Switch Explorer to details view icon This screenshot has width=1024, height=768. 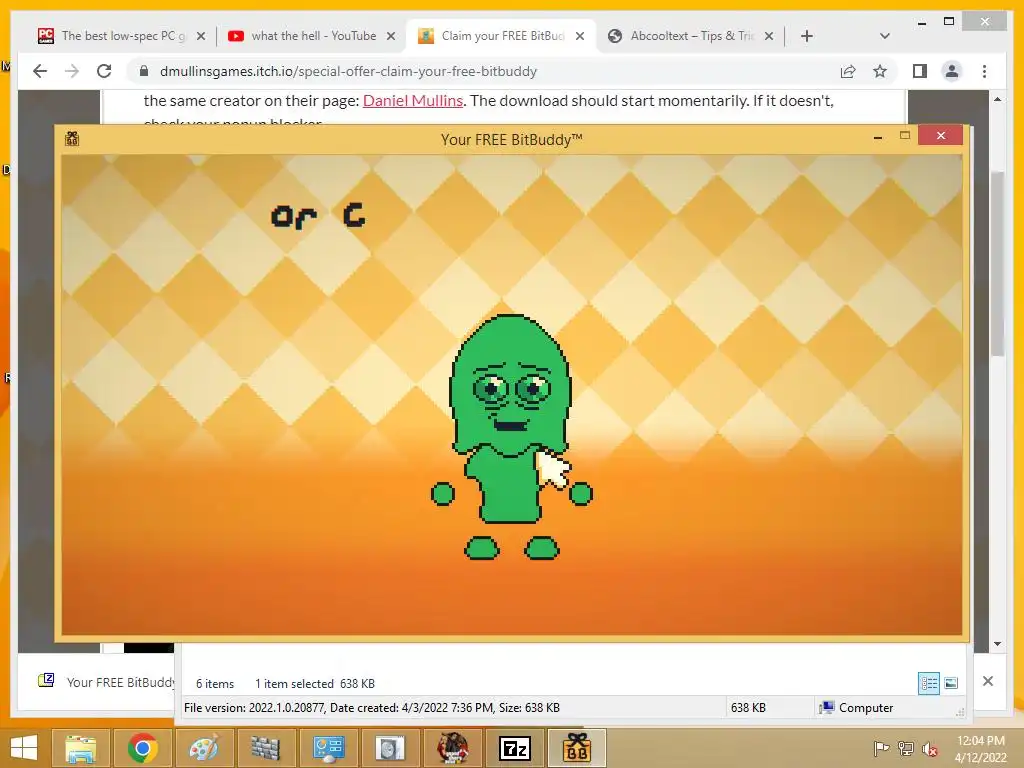click(929, 683)
